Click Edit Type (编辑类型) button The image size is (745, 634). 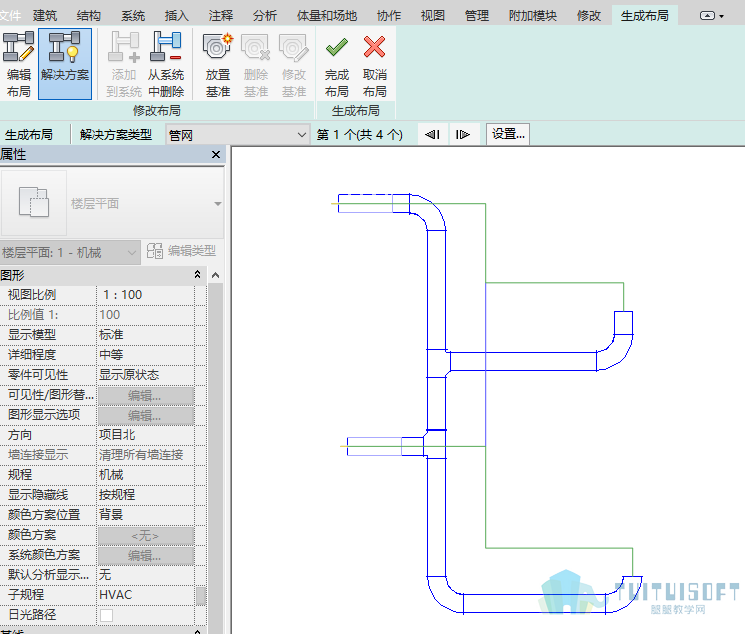point(181,251)
